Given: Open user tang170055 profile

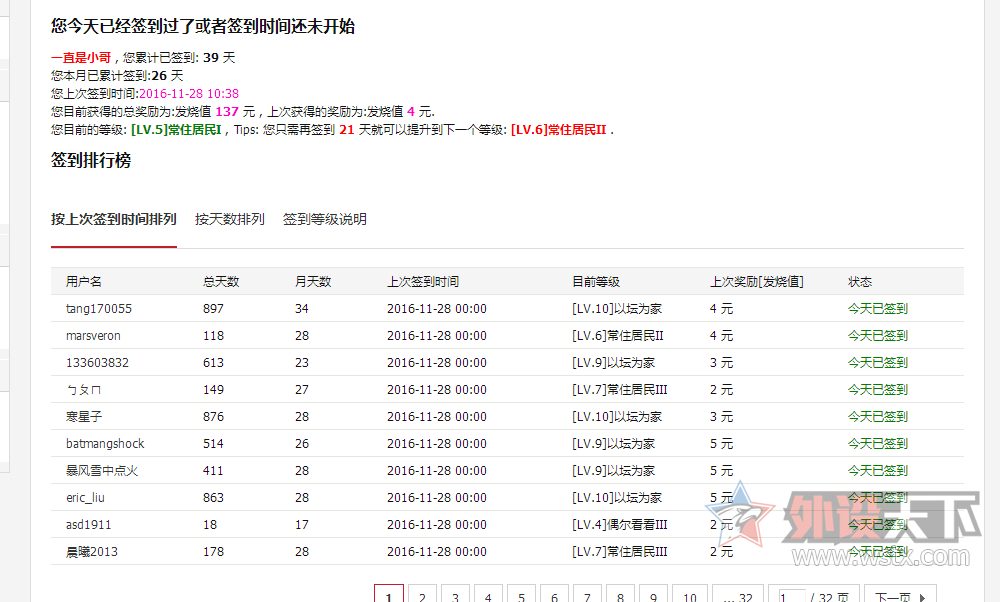Looking at the screenshot, I should click(98, 309).
